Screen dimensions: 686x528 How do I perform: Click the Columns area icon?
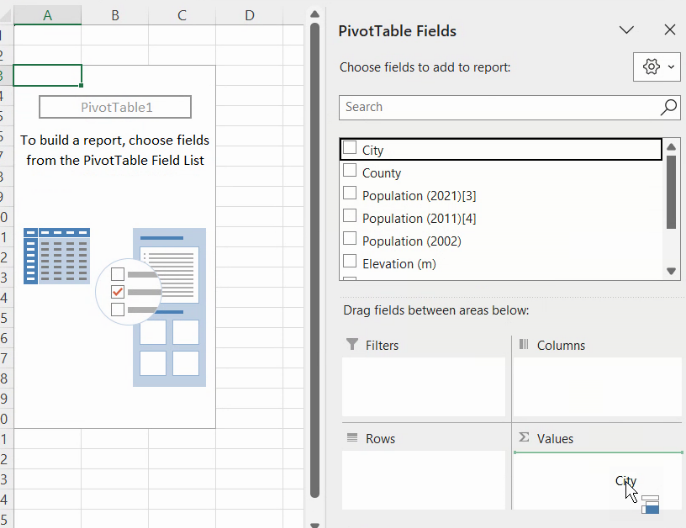click(523, 345)
